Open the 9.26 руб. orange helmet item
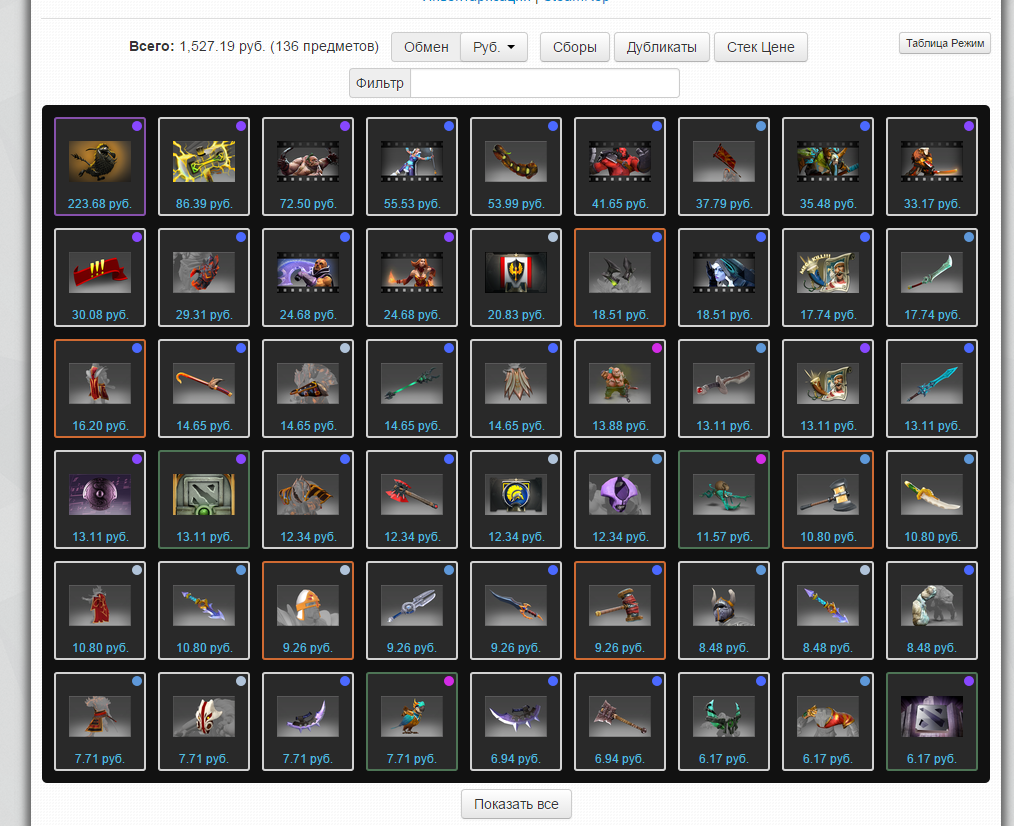This screenshot has width=1014, height=826. pyautogui.click(x=308, y=611)
